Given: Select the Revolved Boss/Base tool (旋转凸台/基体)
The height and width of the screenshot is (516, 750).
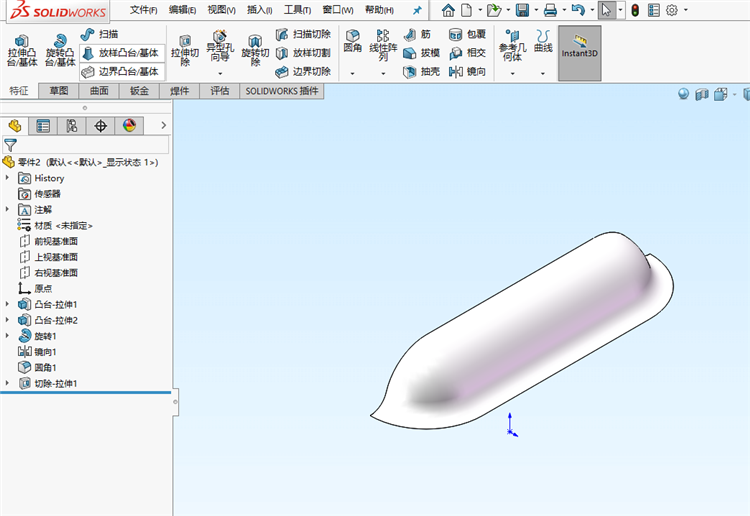Looking at the screenshot, I should pyautogui.click(x=60, y=50).
